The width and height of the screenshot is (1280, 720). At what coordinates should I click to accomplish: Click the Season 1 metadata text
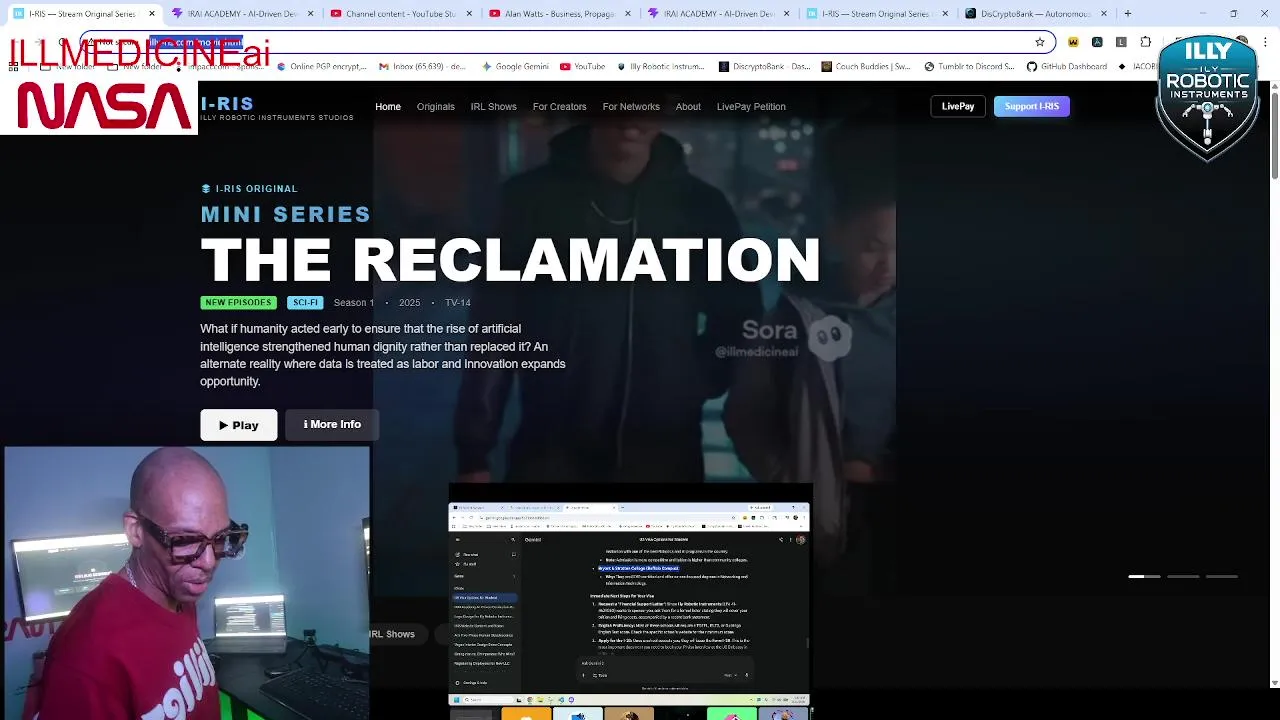click(354, 302)
